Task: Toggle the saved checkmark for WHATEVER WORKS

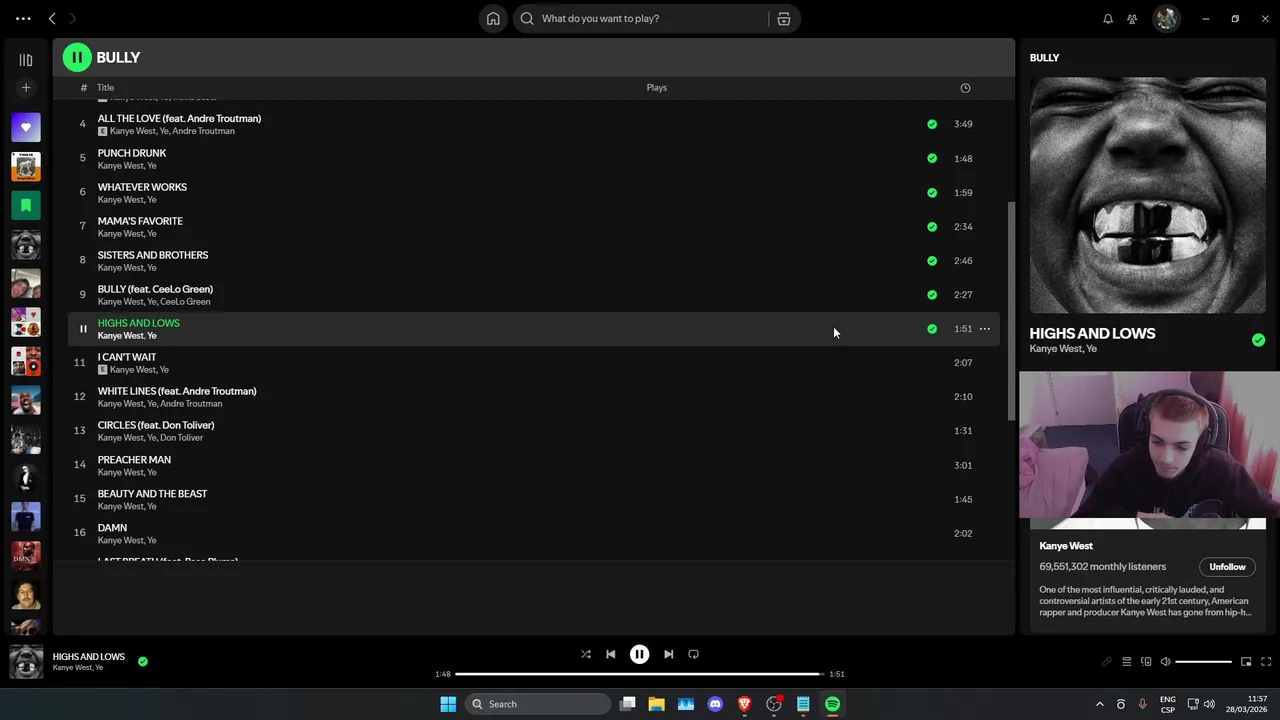Action: tap(932, 192)
